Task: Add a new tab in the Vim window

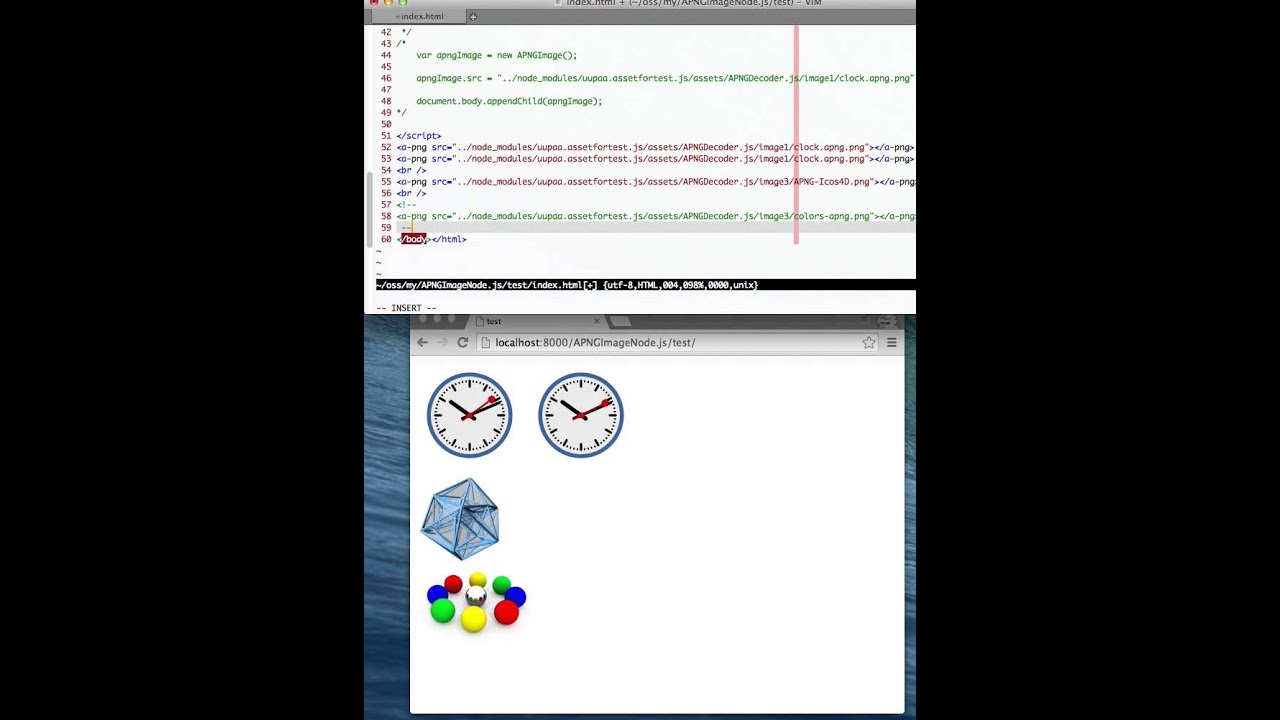Action: (473, 16)
